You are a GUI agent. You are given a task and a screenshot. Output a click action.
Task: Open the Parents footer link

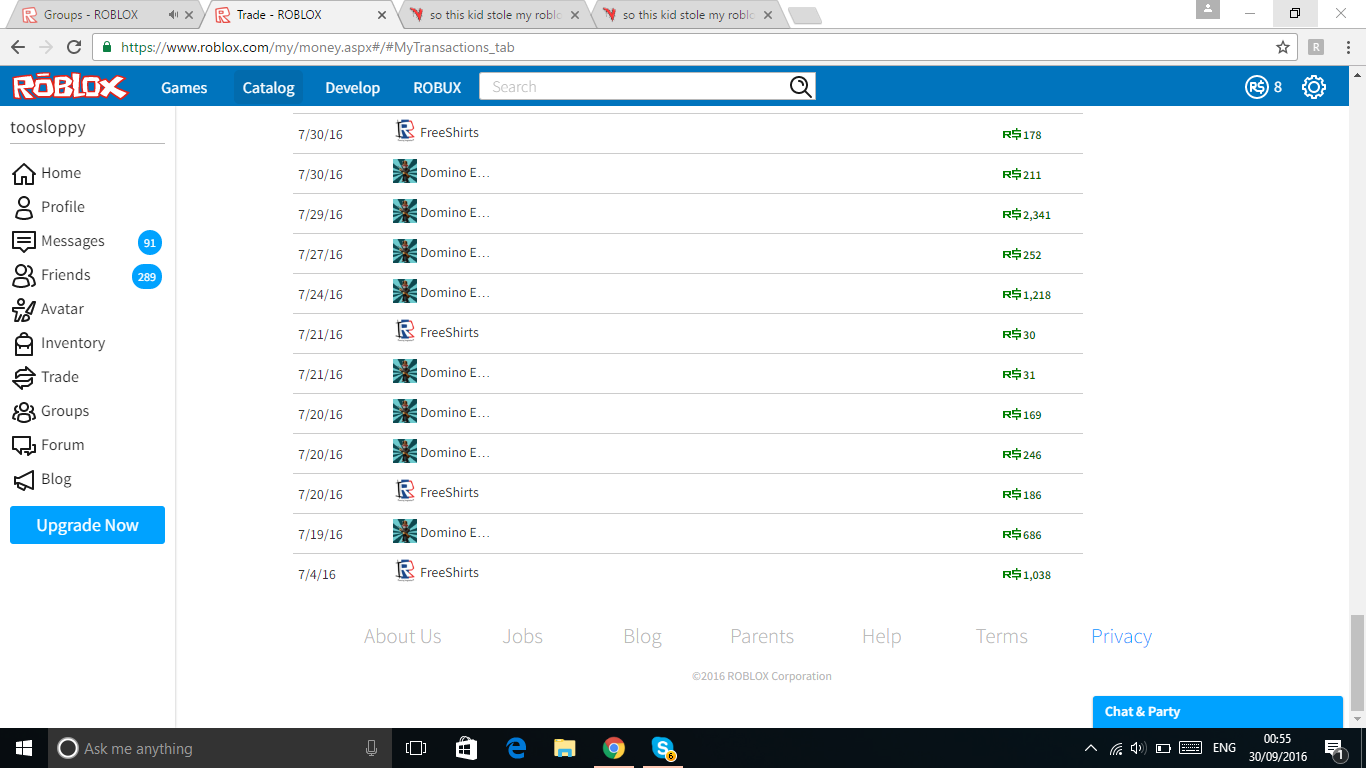coord(762,636)
